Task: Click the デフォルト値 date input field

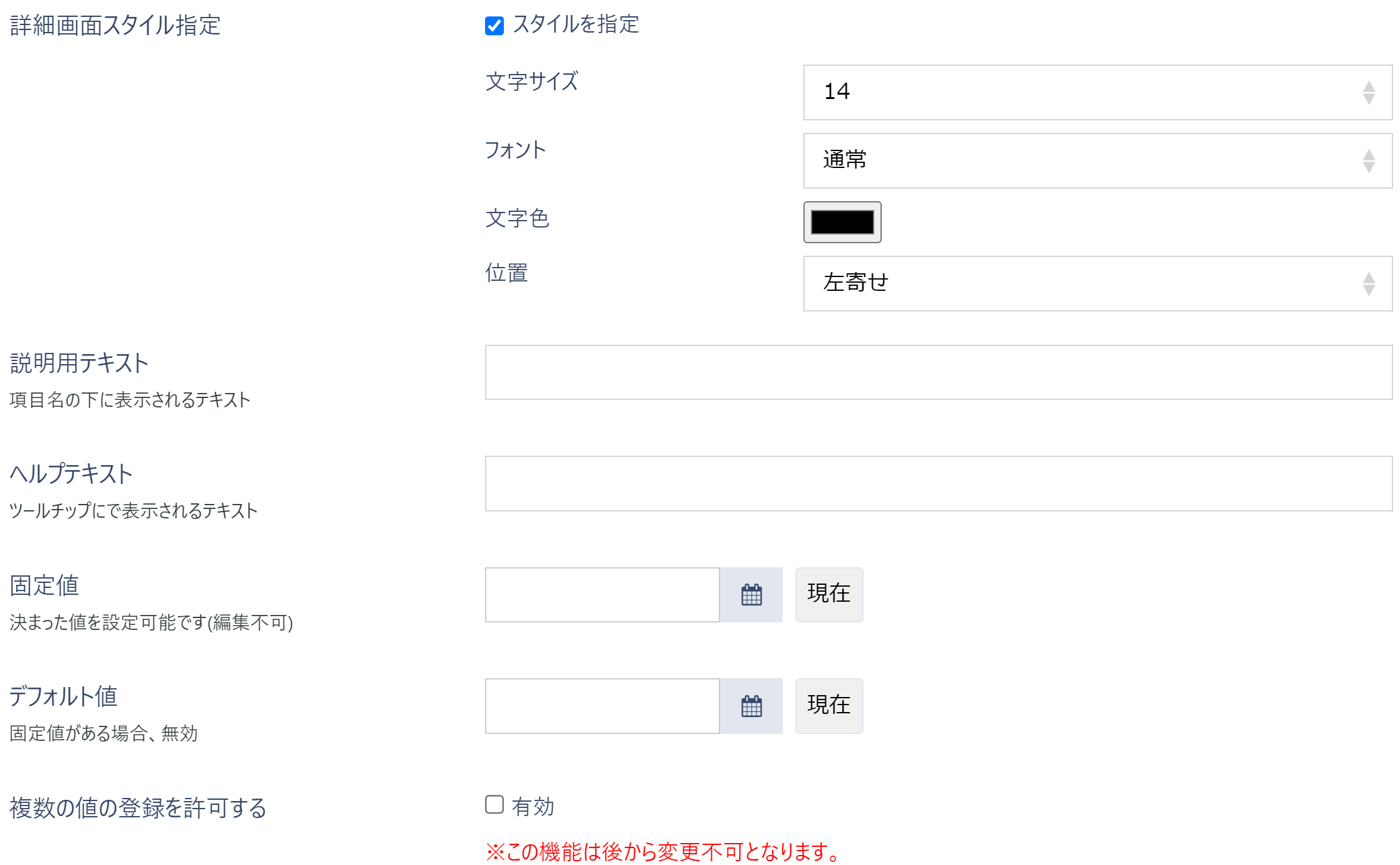Action: (x=602, y=706)
